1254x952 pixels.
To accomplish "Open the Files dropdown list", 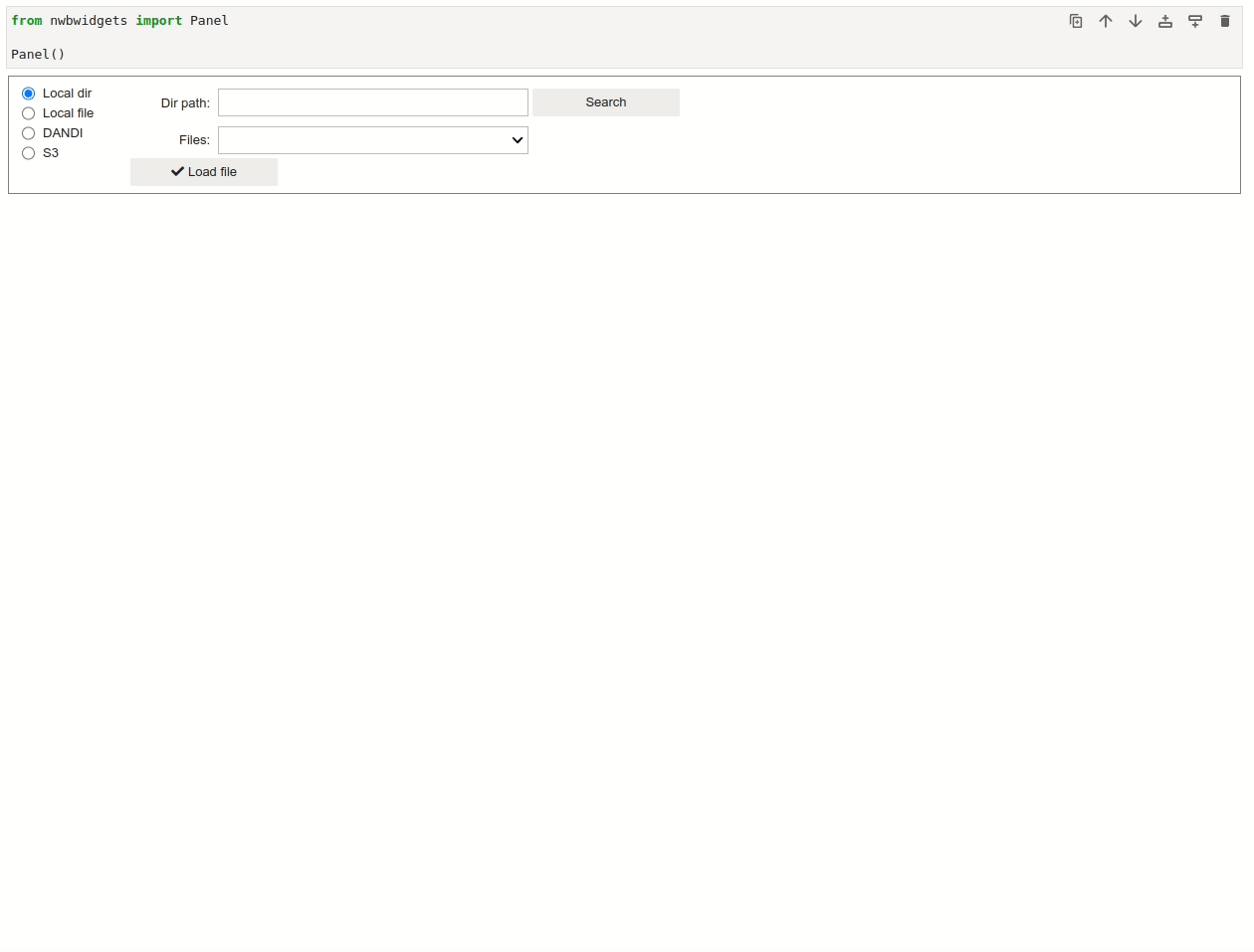I will point(373,140).
